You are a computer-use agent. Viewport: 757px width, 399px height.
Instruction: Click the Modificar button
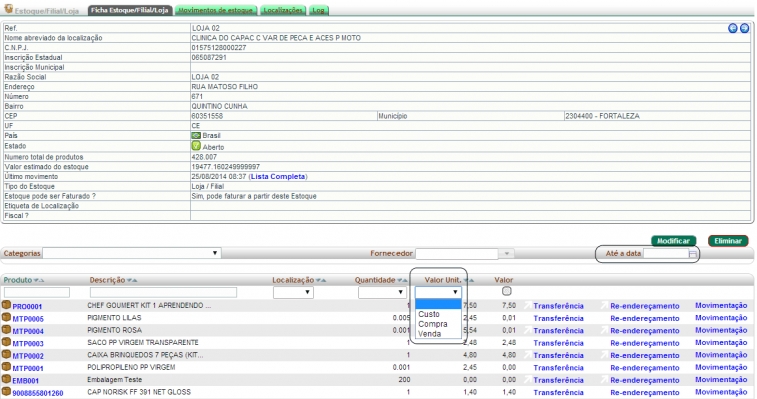click(x=673, y=241)
